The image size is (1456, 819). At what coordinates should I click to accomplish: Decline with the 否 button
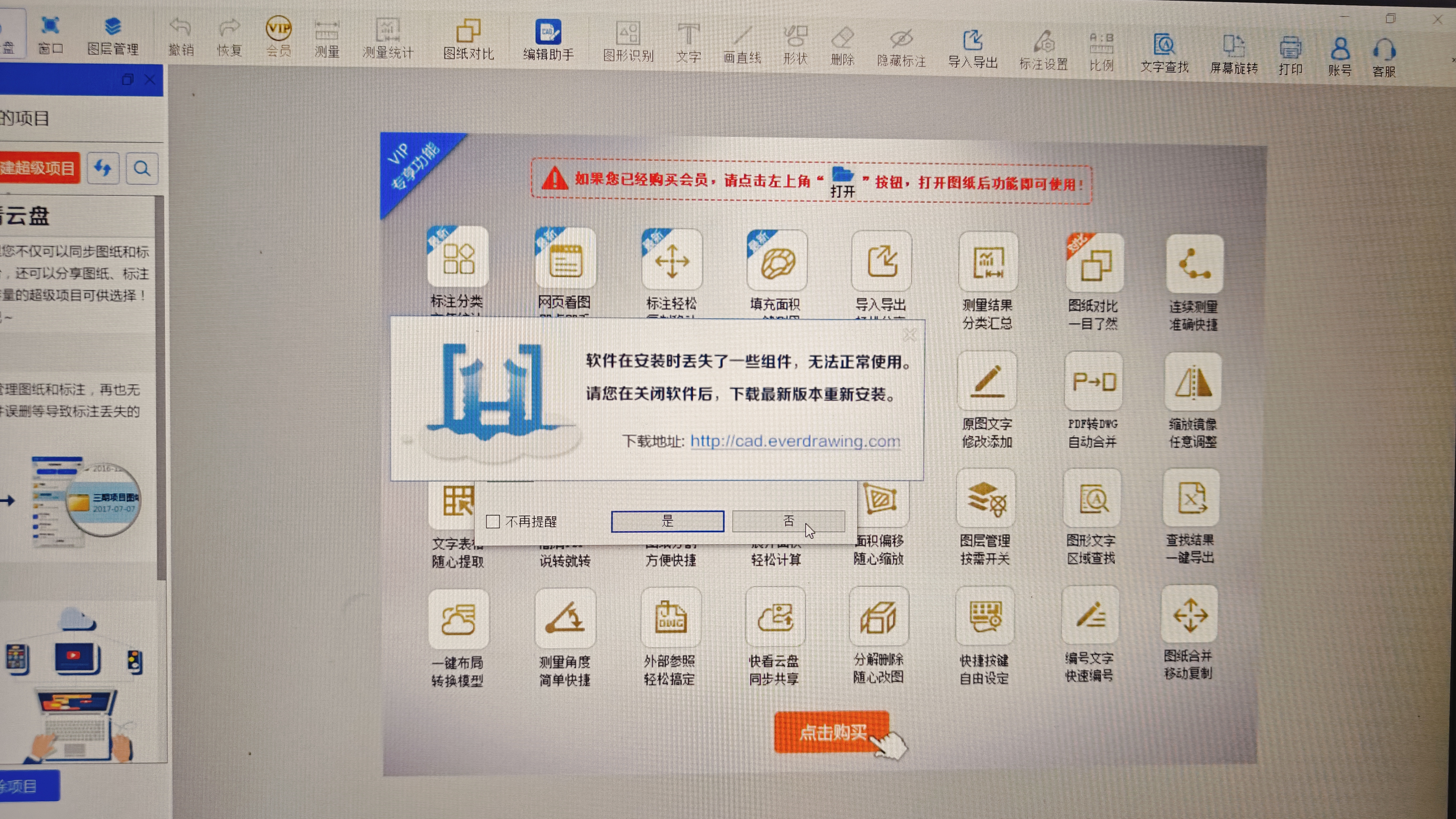[788, 520]
